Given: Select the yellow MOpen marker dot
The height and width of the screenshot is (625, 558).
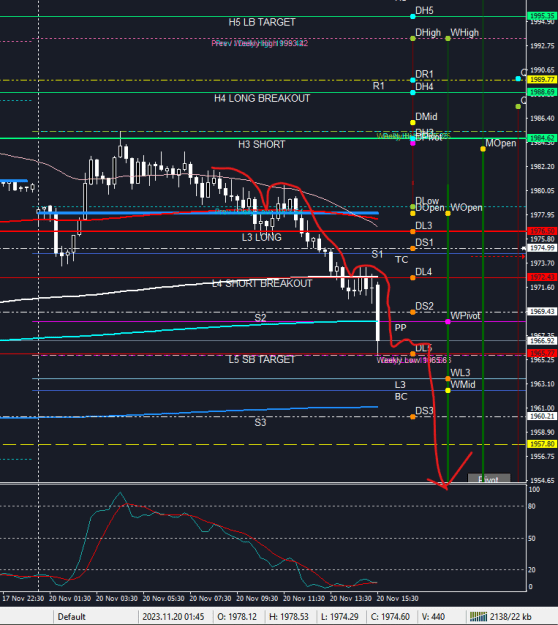Looking at the screenshot, I should click(483, 149).
